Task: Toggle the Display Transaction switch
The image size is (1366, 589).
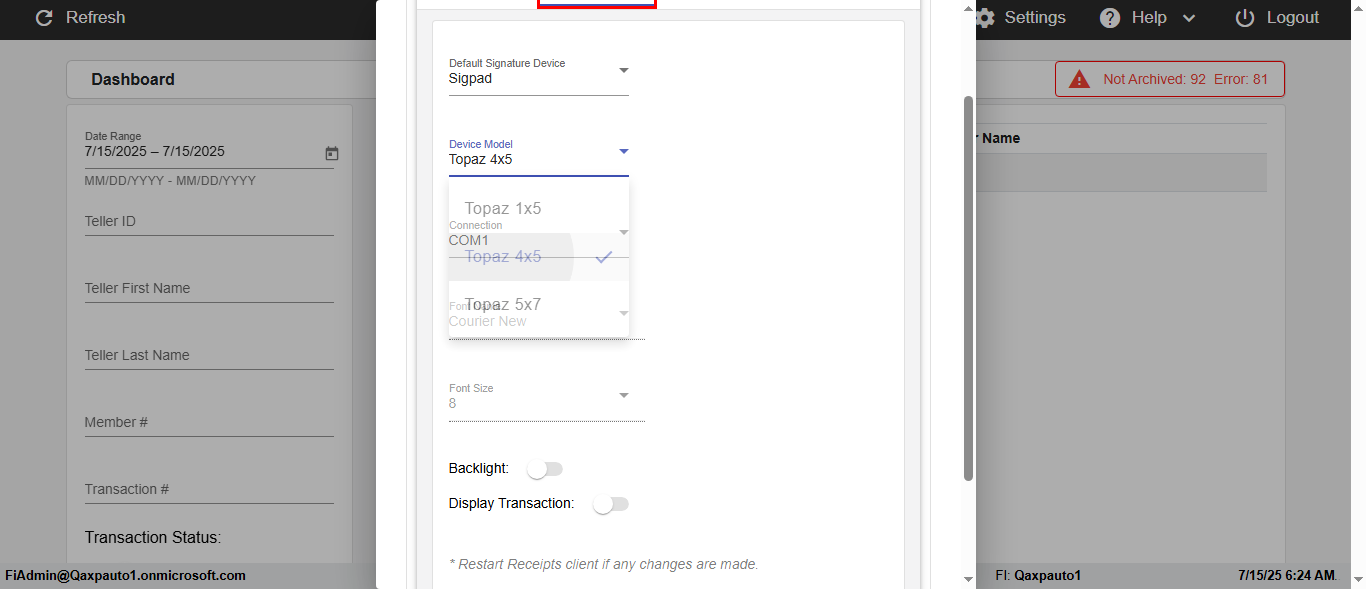Action: (x=611, y=504)
